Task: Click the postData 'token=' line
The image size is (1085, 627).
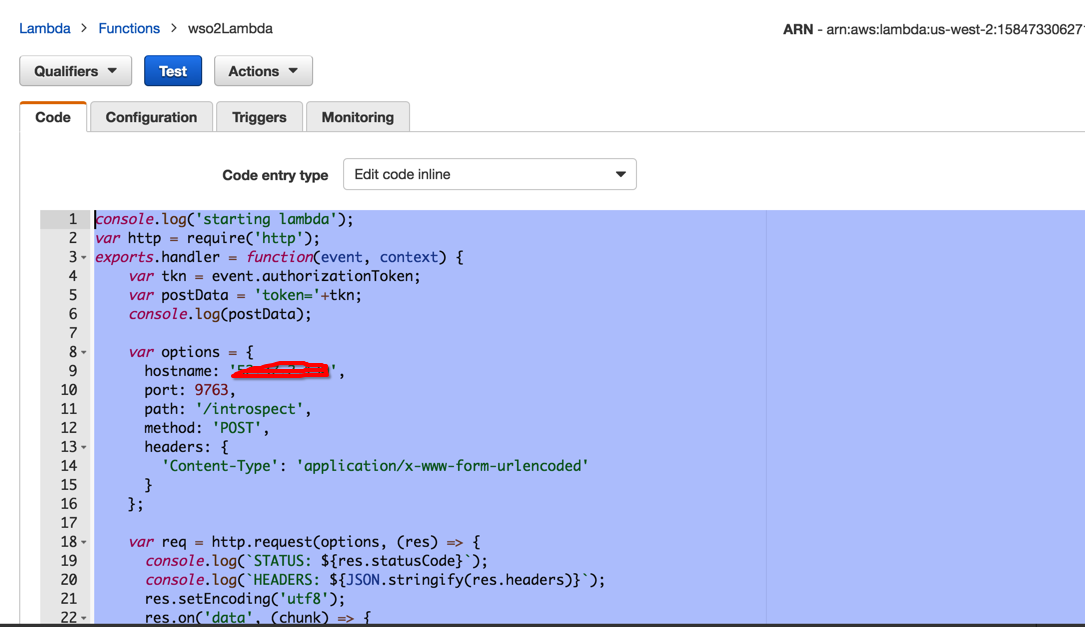Action: 245,295
